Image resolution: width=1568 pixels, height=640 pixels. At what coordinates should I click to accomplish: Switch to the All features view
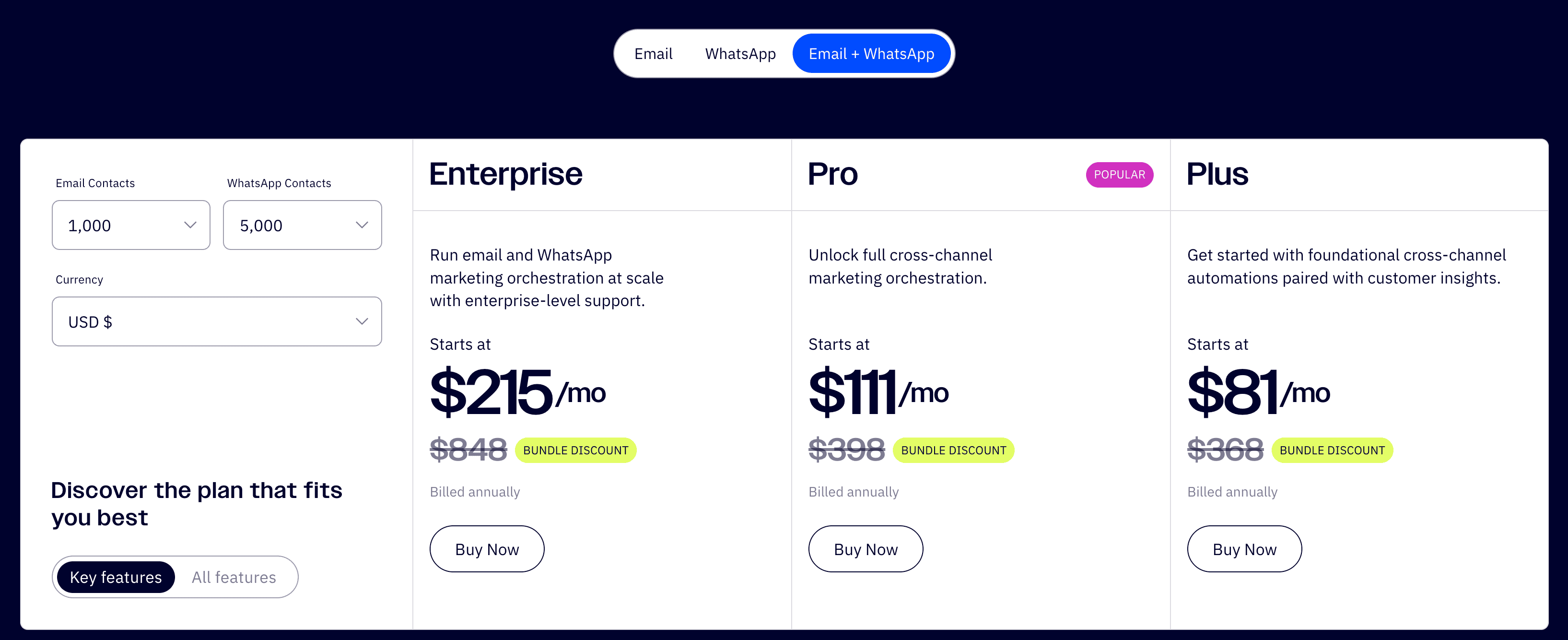pos(233,577)
